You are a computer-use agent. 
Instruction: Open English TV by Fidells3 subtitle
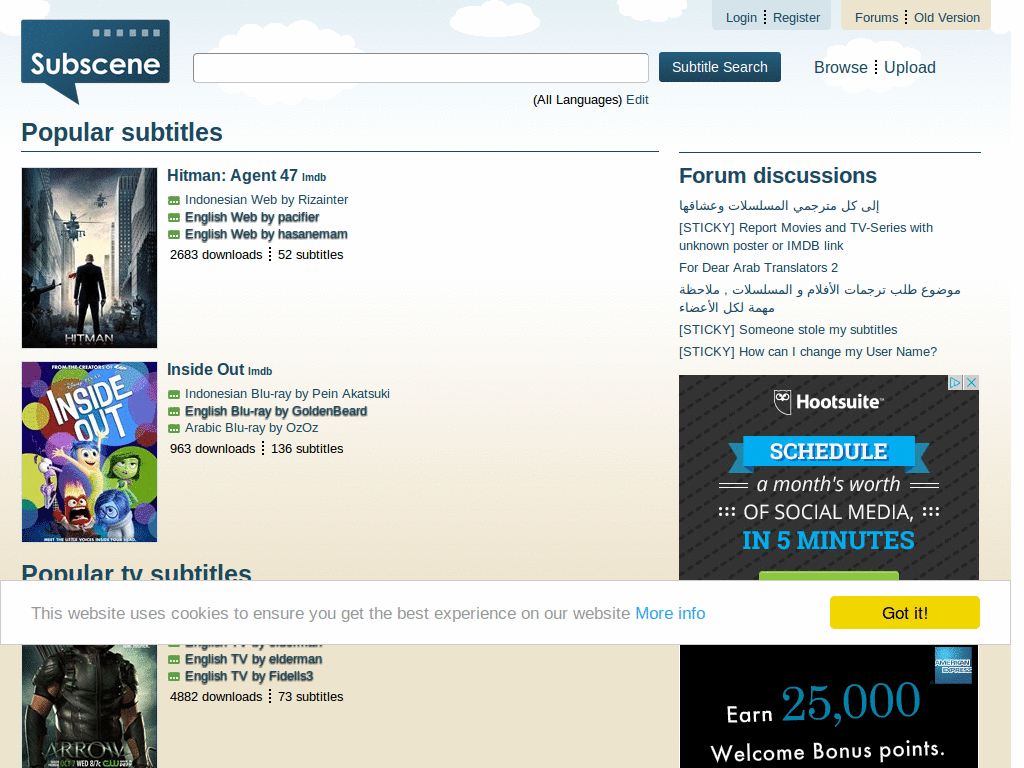click(249, 676)
